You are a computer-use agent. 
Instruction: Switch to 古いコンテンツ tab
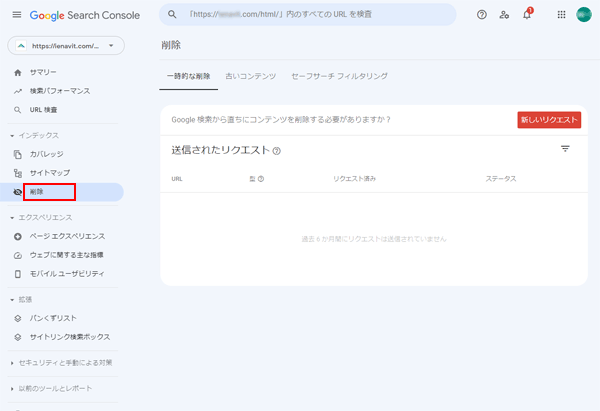(251, 76)
